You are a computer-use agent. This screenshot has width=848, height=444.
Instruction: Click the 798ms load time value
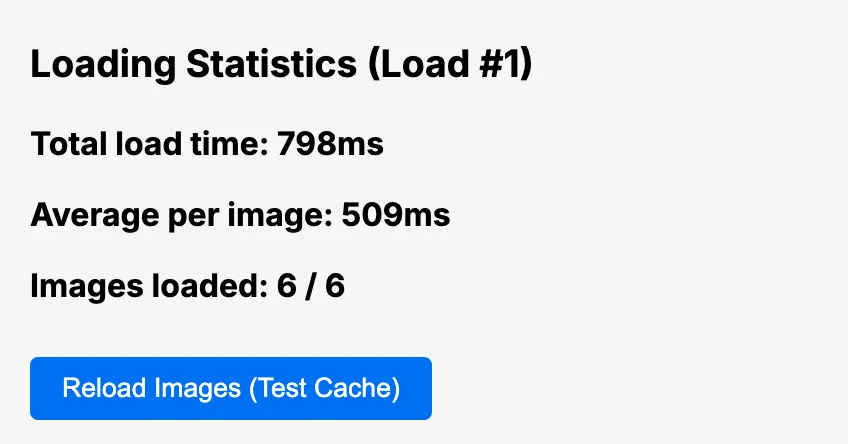[x=331, y=144]
